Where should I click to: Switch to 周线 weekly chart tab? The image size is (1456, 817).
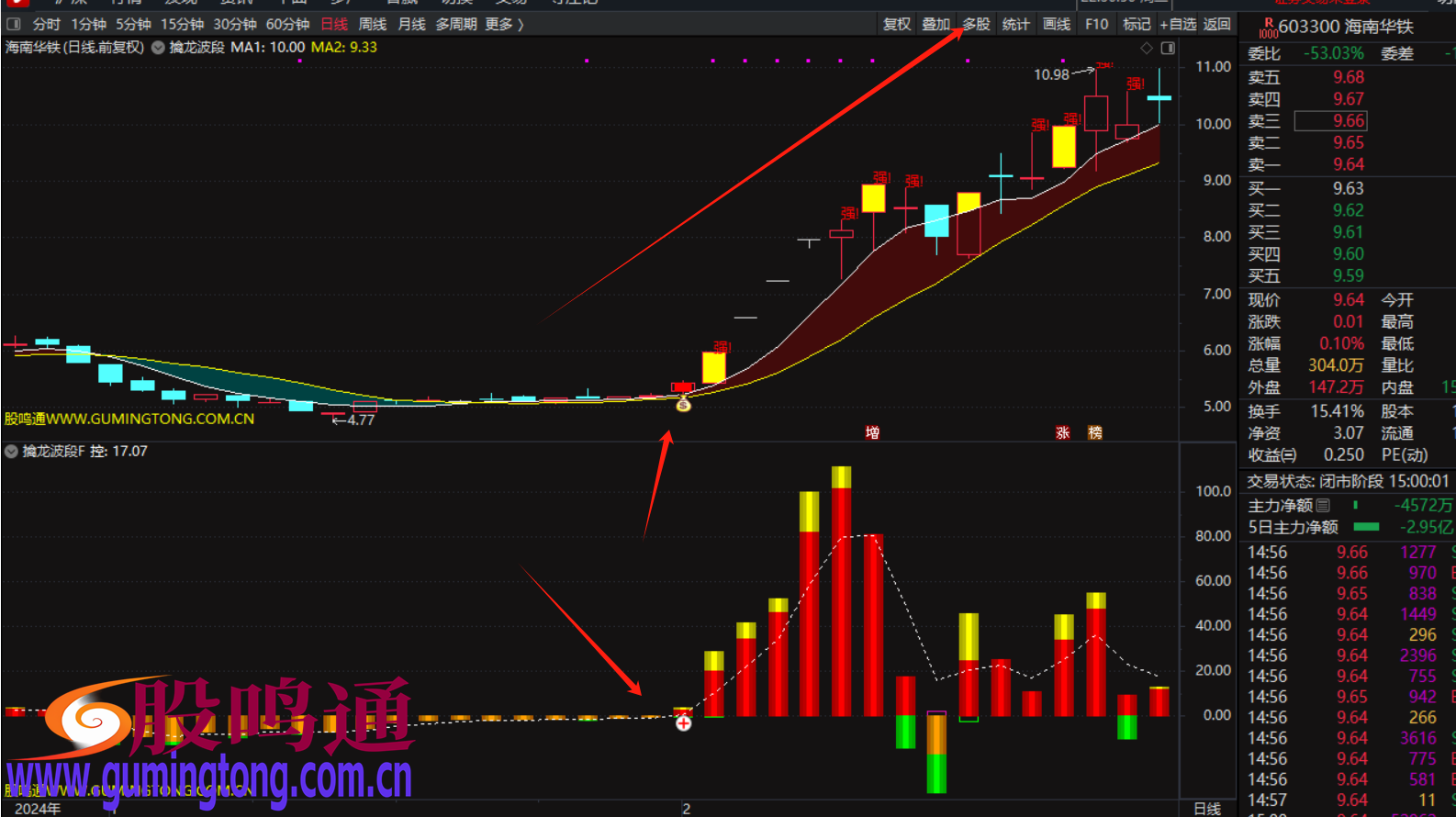click(372, 24)
